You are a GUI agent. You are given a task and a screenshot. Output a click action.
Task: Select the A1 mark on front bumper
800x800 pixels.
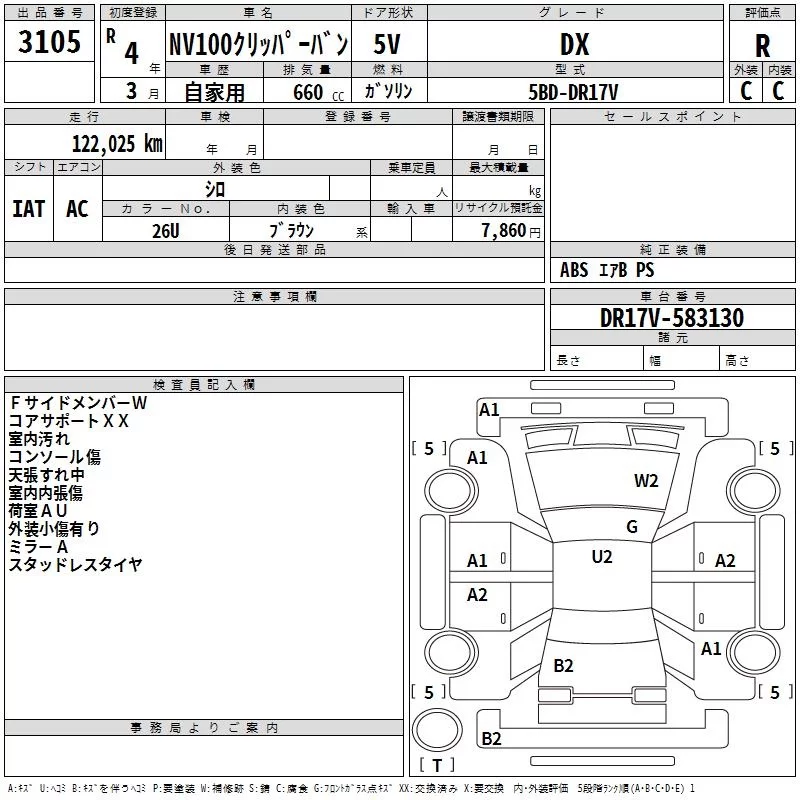pos(489,409)
